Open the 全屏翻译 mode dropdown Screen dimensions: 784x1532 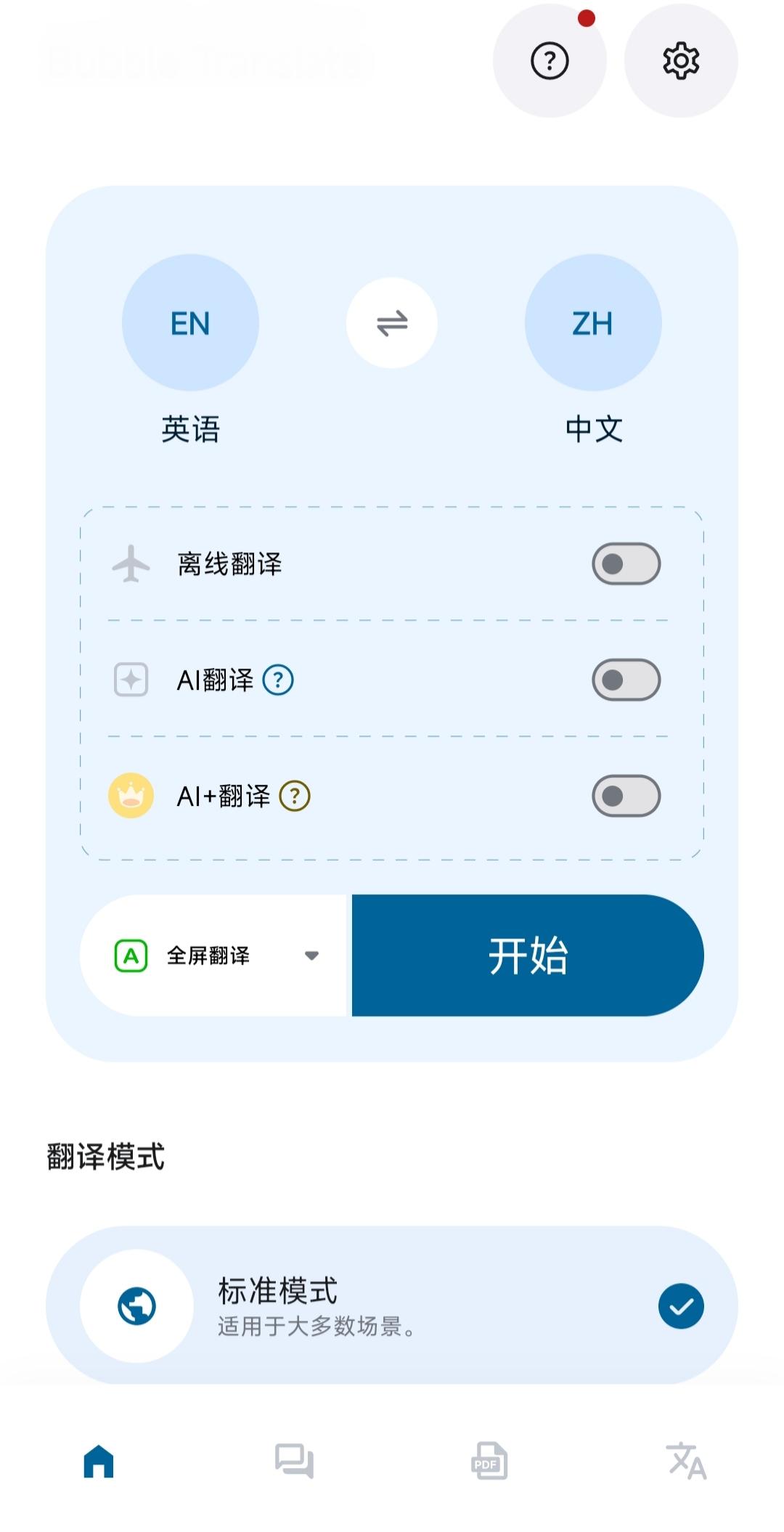216,956
